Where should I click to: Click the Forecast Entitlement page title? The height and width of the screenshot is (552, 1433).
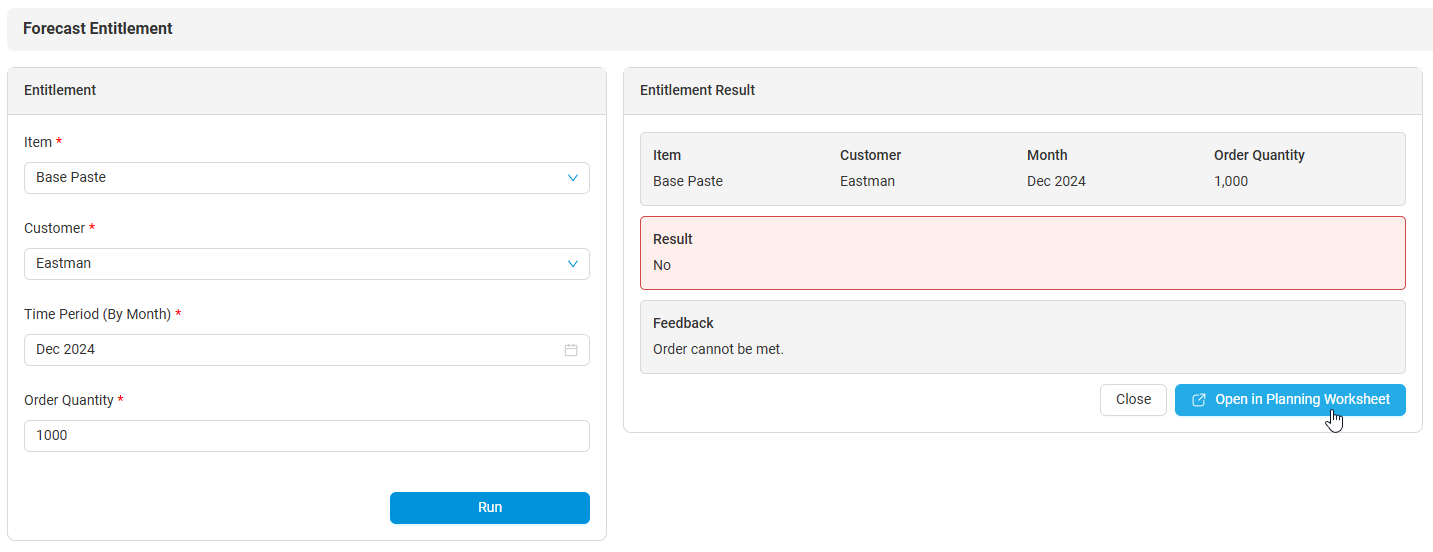98,29
